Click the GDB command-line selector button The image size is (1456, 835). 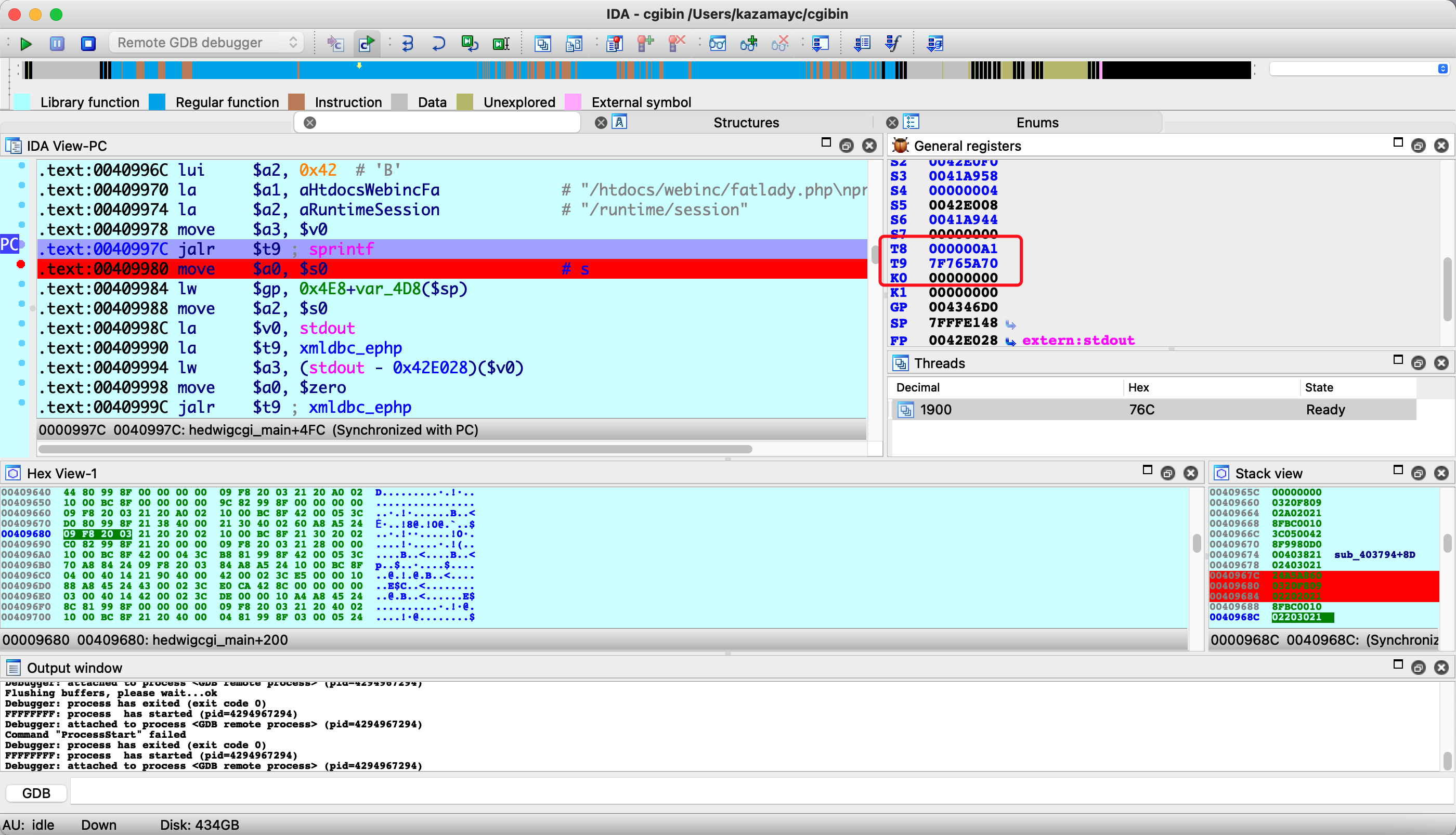(x=35, y=793)
